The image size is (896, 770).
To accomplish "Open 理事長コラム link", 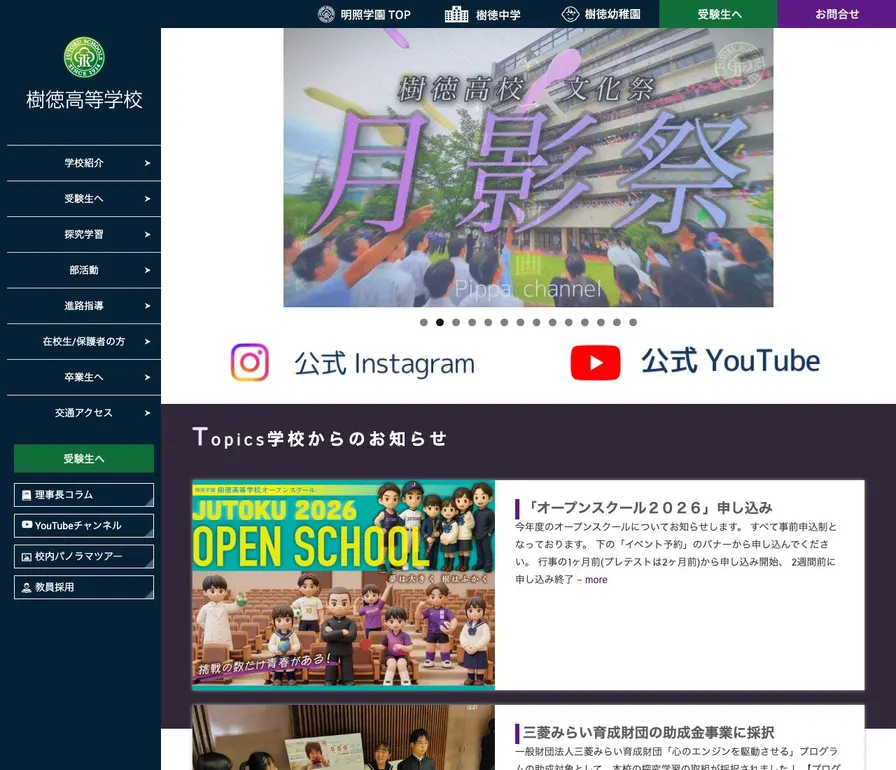I will coord(84,495).
